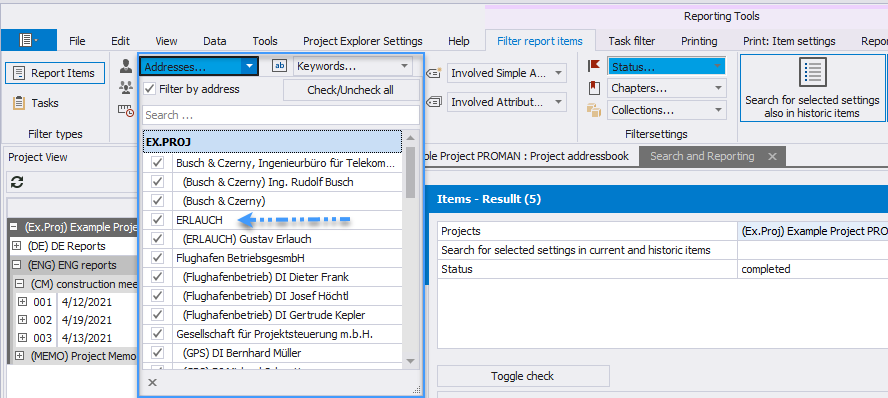Click the red flag Status icon
Screen dimensions: 888x398
[x=594, y=66]
